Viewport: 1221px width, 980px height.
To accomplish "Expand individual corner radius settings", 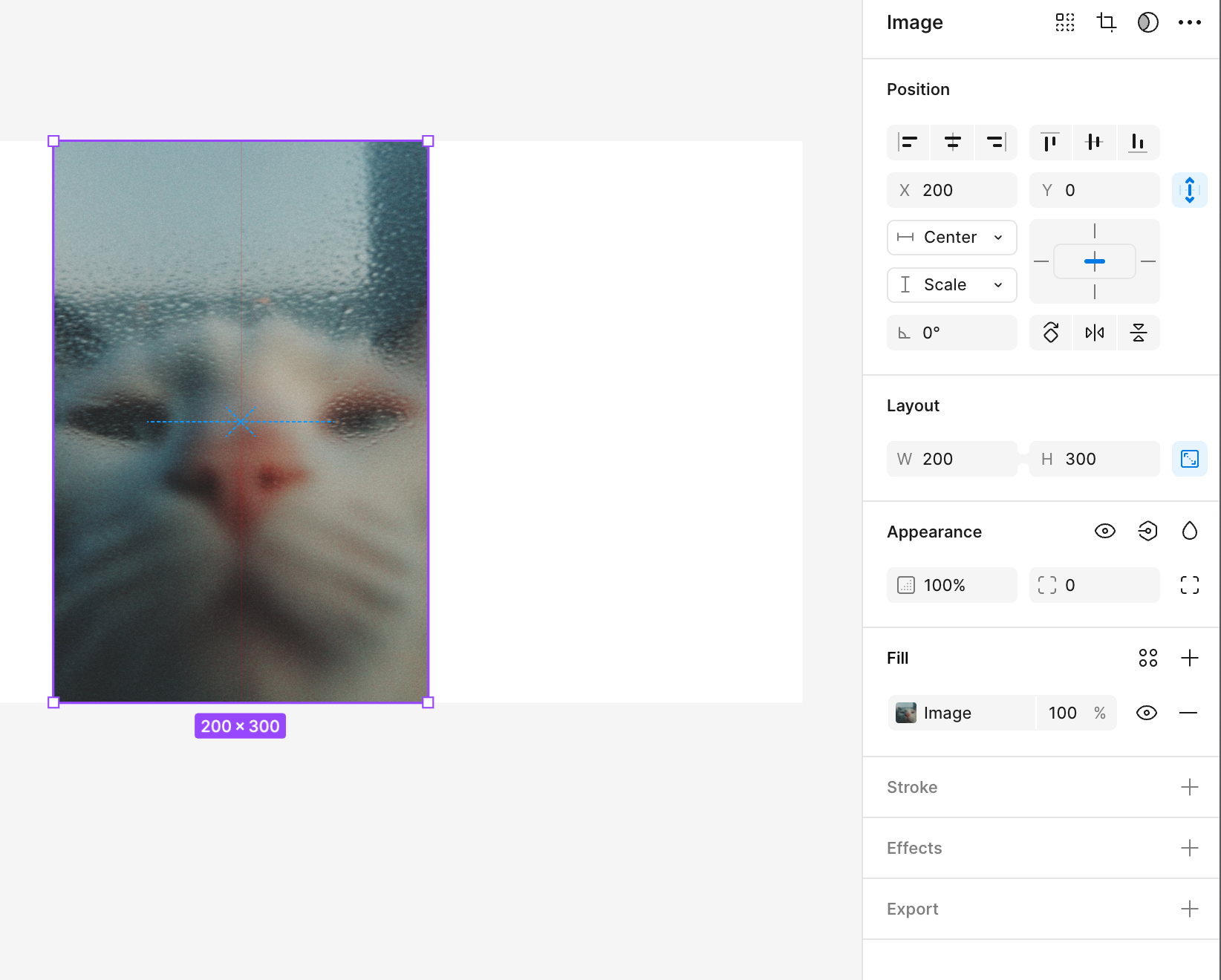I will click(x=1190, y=585).
